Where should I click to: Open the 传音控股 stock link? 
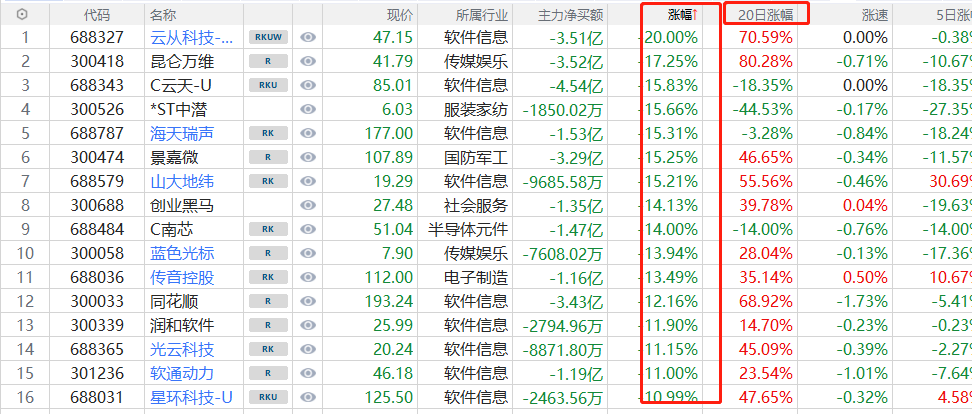tap(182, 277)
